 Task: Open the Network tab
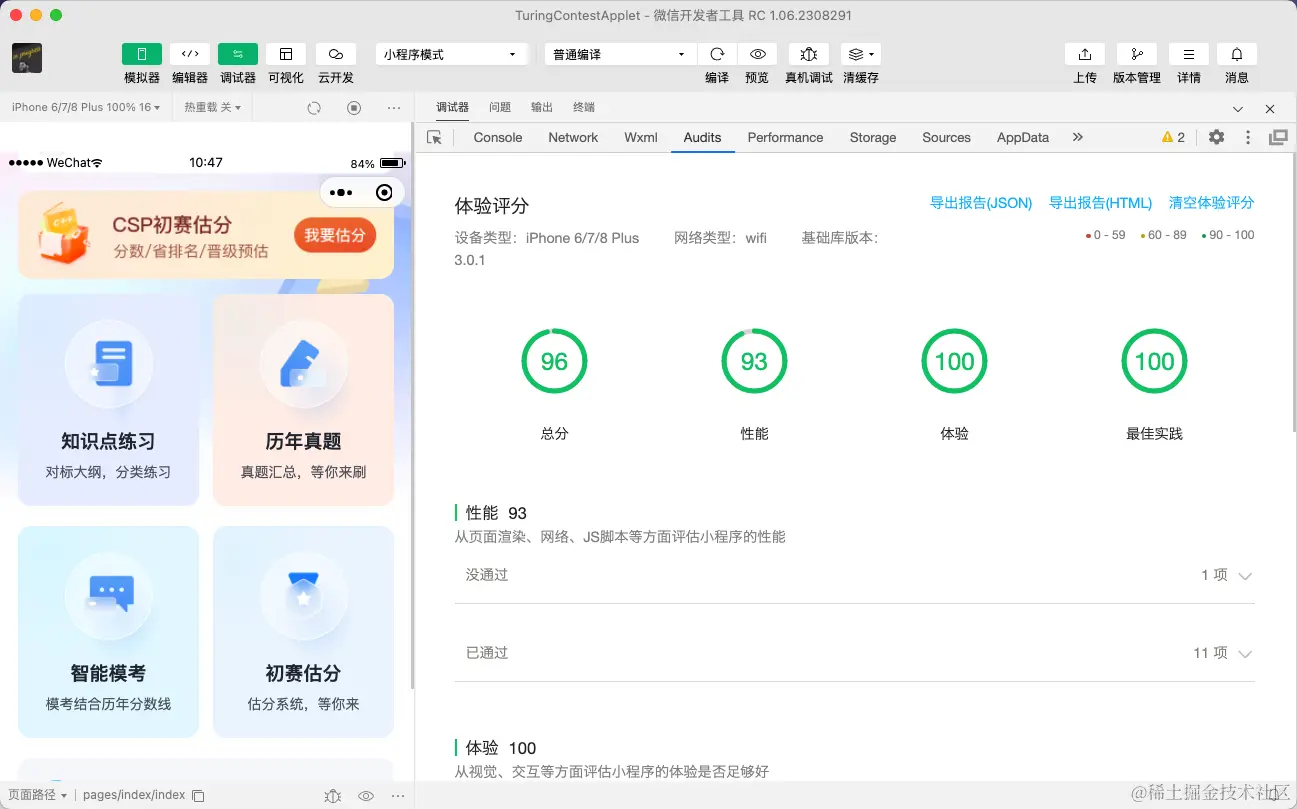573,137
